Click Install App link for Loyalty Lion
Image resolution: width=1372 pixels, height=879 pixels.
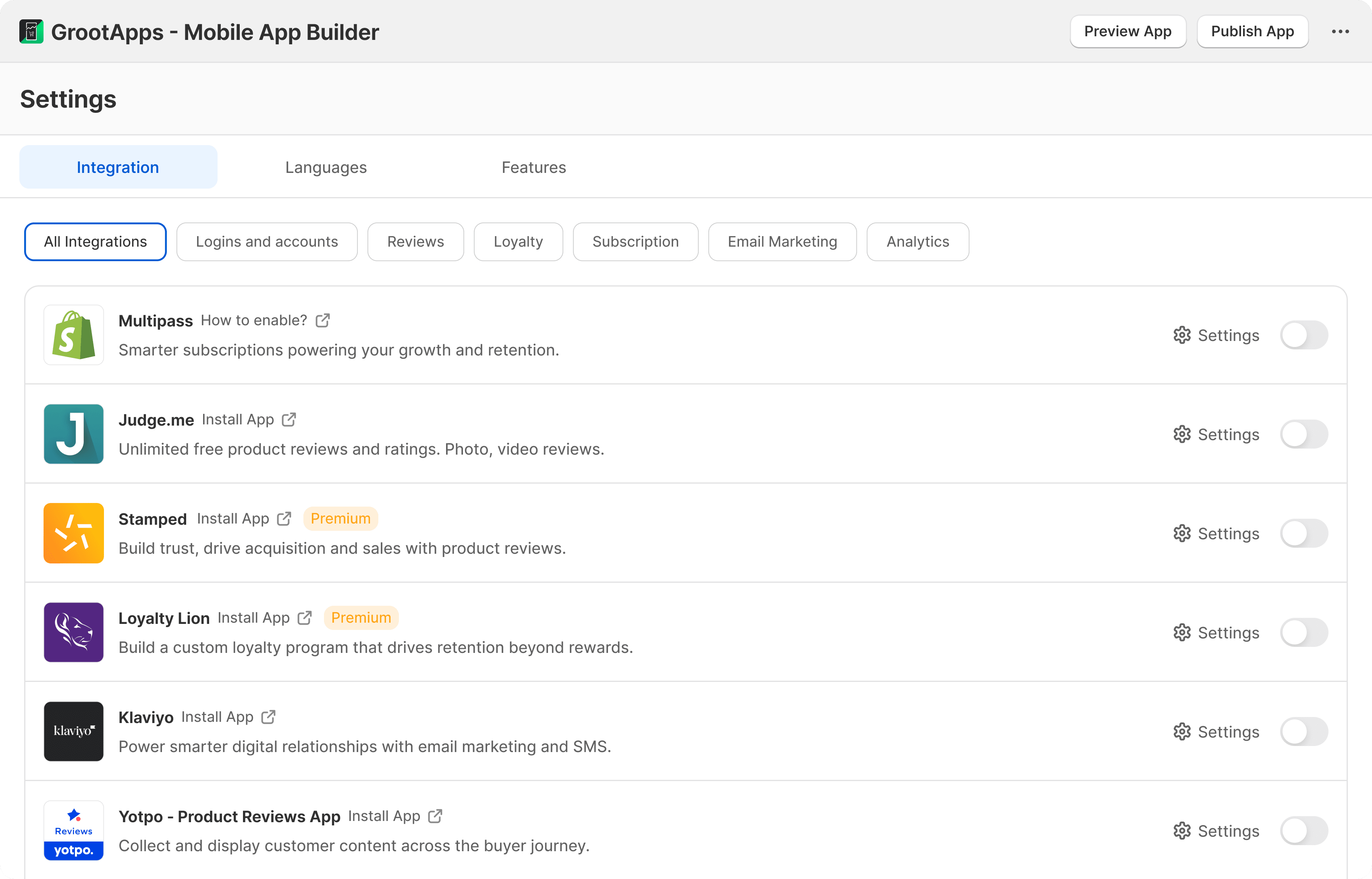point(254,617)
